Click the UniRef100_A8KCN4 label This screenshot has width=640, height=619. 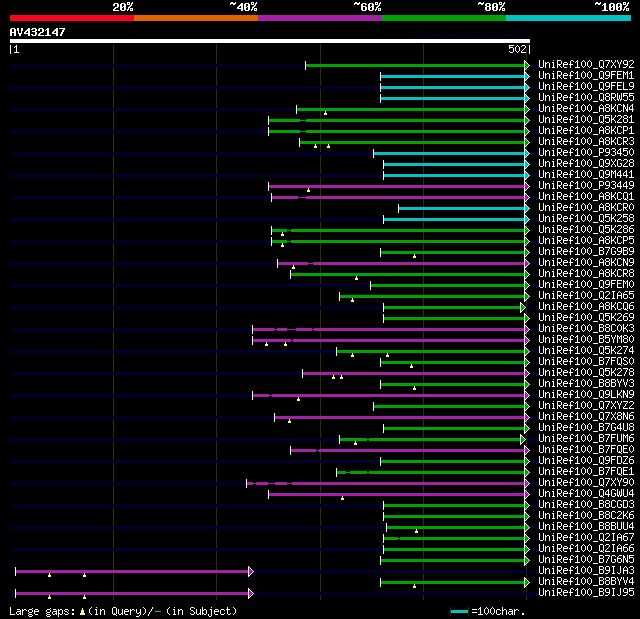[x=586, y=109]
